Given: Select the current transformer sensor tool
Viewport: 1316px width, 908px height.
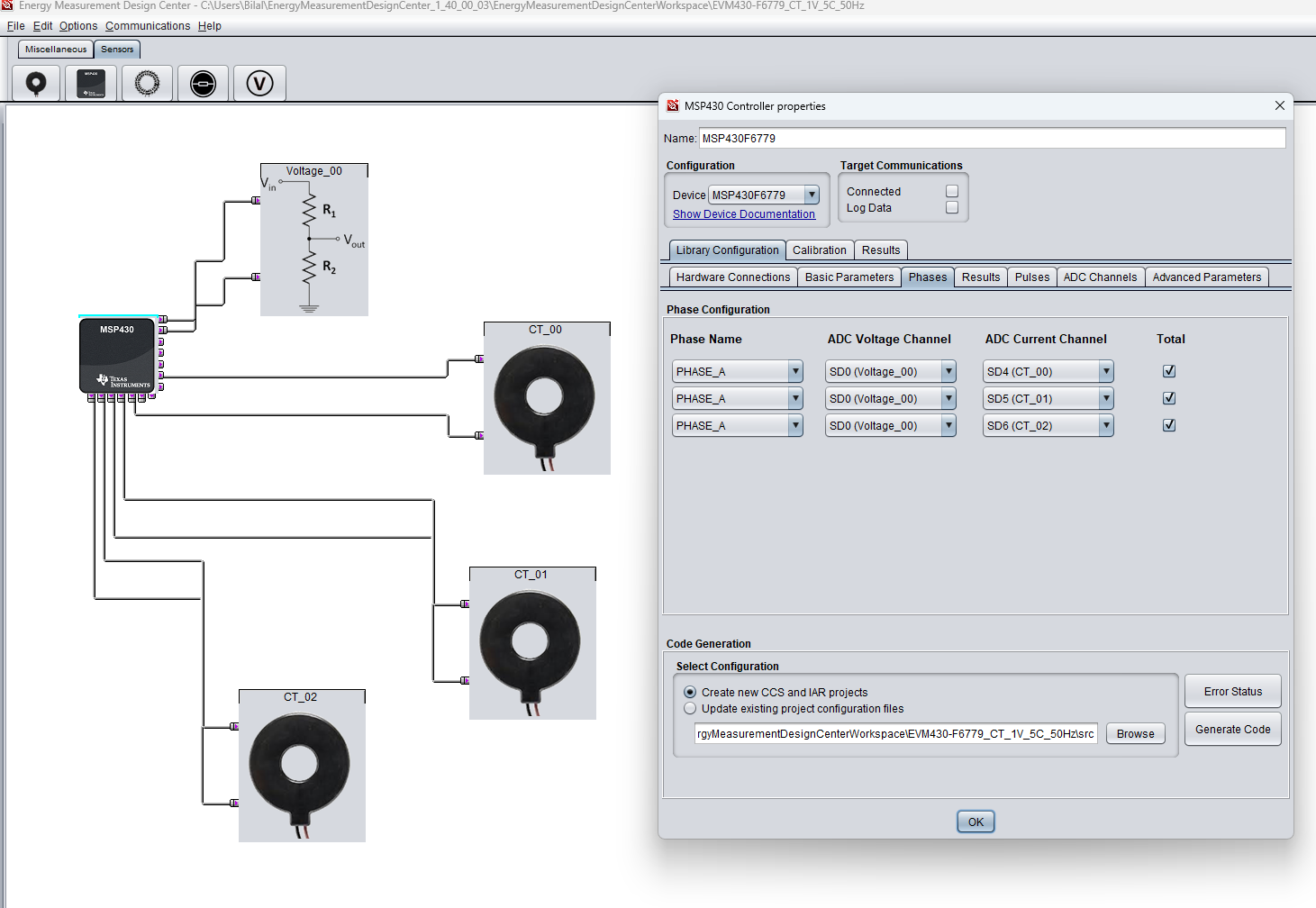Looking at the screenshot, I should pos(36,84).
